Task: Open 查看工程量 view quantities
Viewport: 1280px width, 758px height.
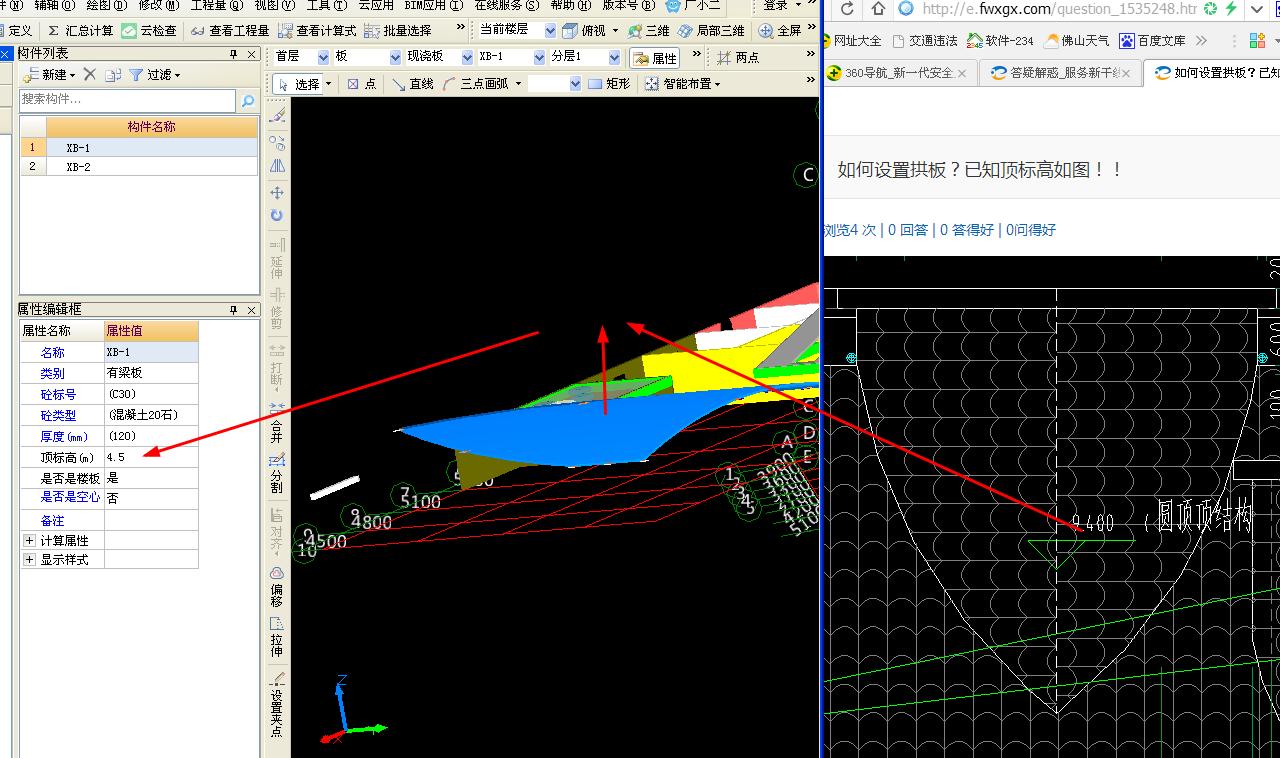Action: click(x=229, y=31)
